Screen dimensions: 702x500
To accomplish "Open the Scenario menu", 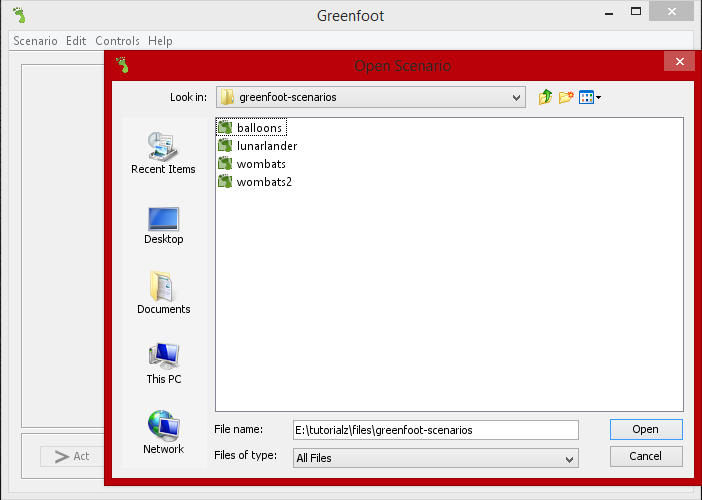I will [x=35, y=41].
